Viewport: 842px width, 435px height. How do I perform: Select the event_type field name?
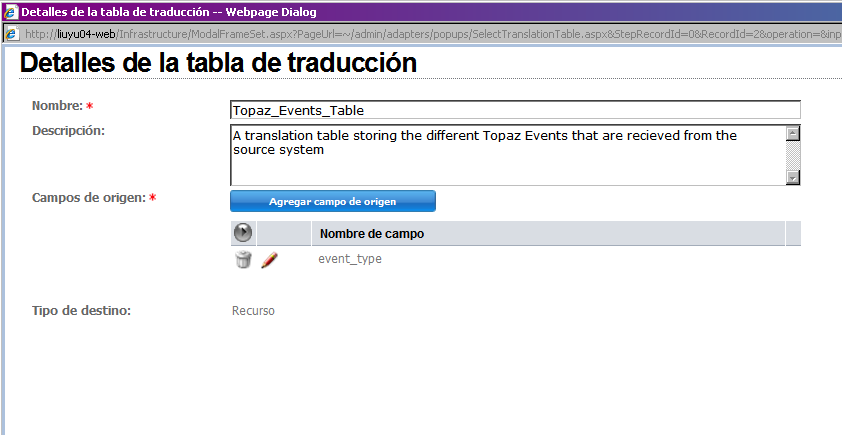pos(350,259)
